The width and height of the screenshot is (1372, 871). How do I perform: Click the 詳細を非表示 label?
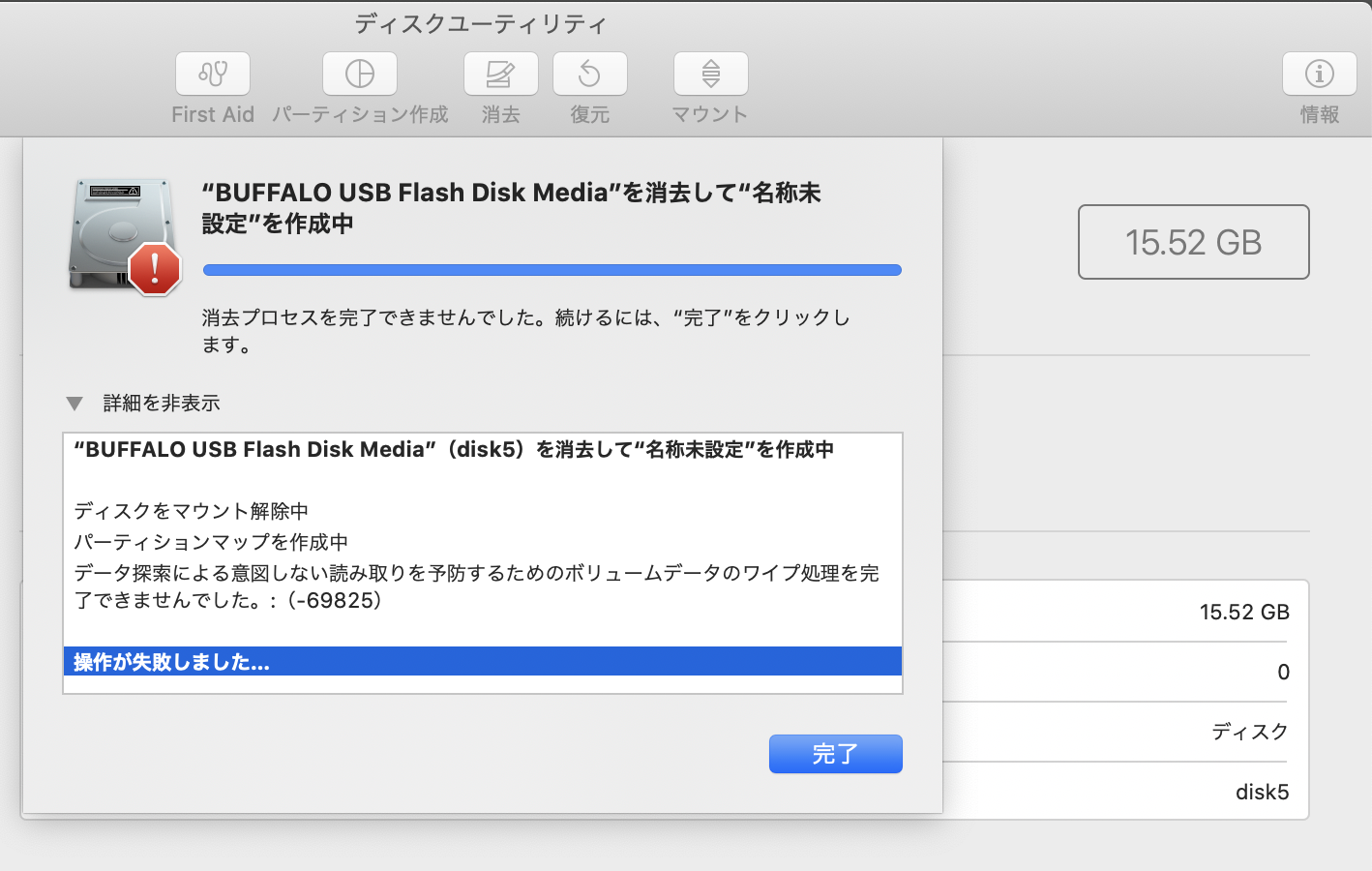162,404
